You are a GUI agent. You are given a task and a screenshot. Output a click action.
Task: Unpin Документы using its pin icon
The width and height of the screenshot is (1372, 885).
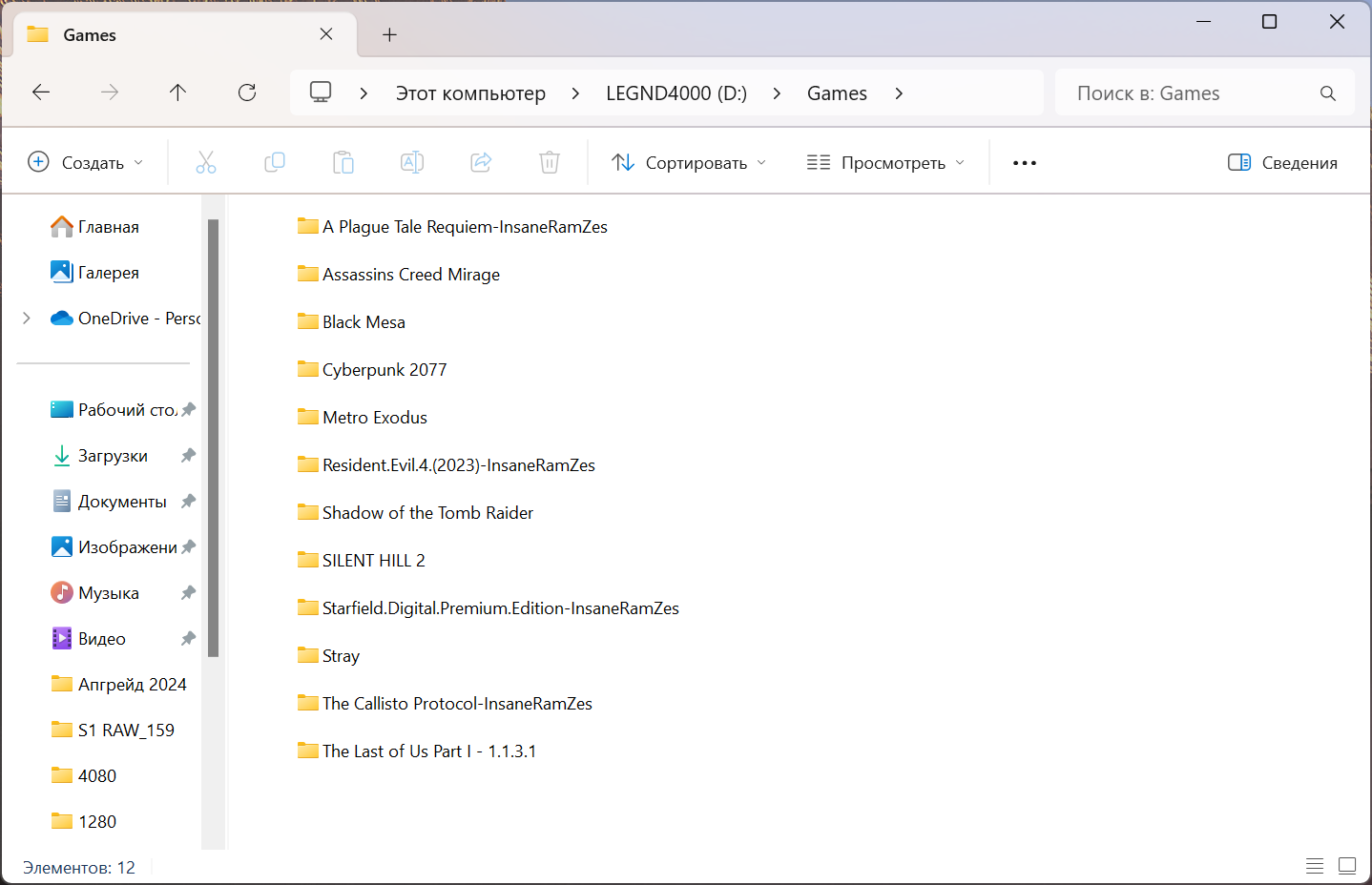(188, 502)
